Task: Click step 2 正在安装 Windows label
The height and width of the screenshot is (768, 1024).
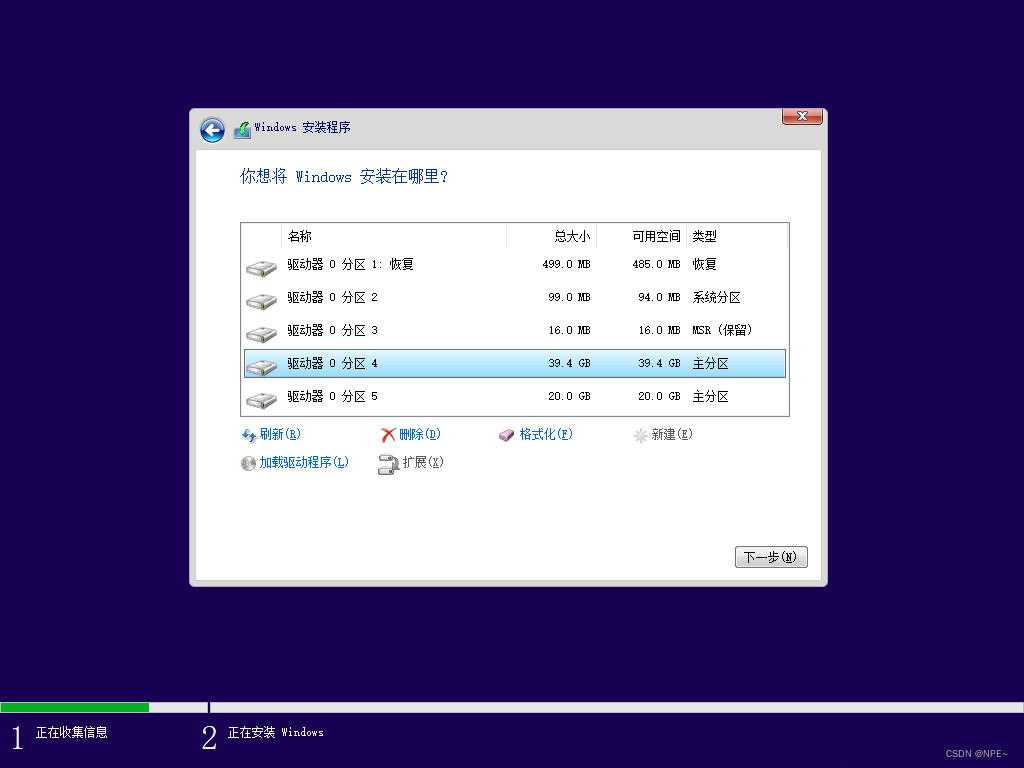Action: click(276, 733)
